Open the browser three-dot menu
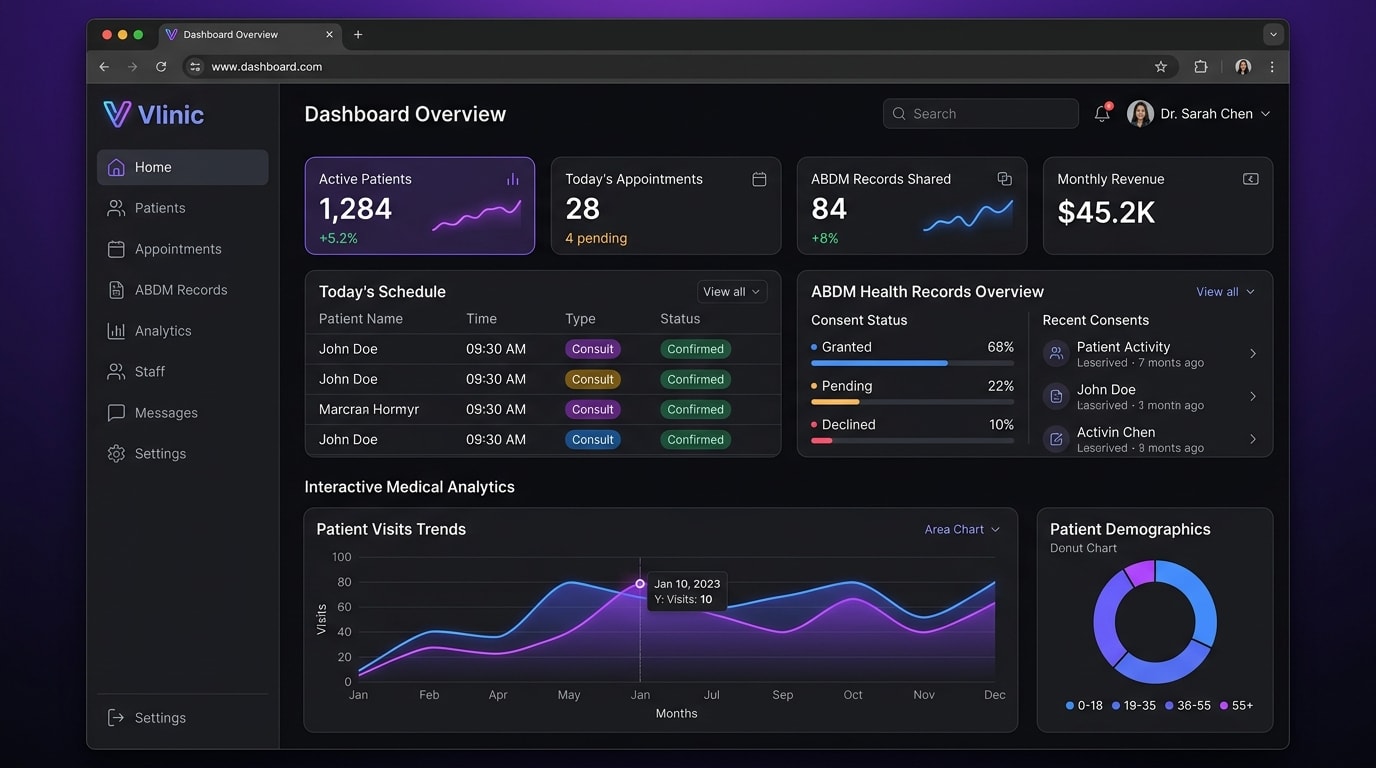Screen dimensions: 1376x768 (1272, 67)
